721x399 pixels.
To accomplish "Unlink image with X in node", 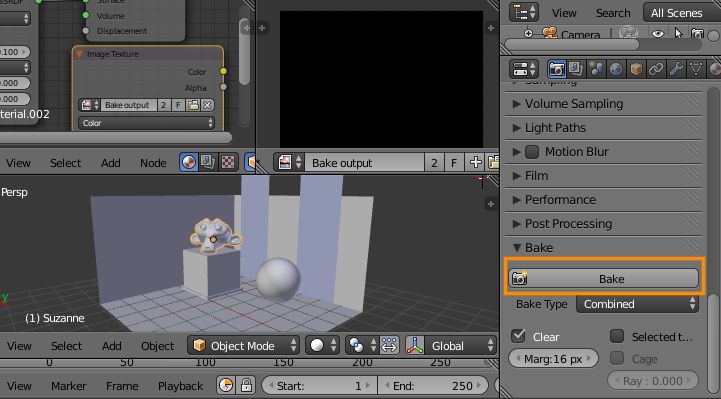I will pos(207,105).
